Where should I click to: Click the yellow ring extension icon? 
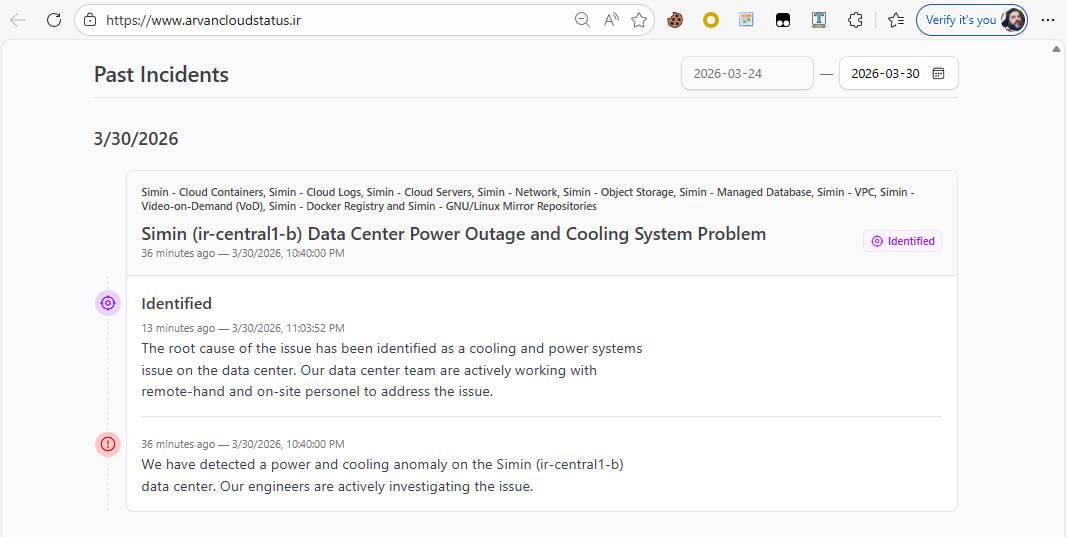[711, 20]
